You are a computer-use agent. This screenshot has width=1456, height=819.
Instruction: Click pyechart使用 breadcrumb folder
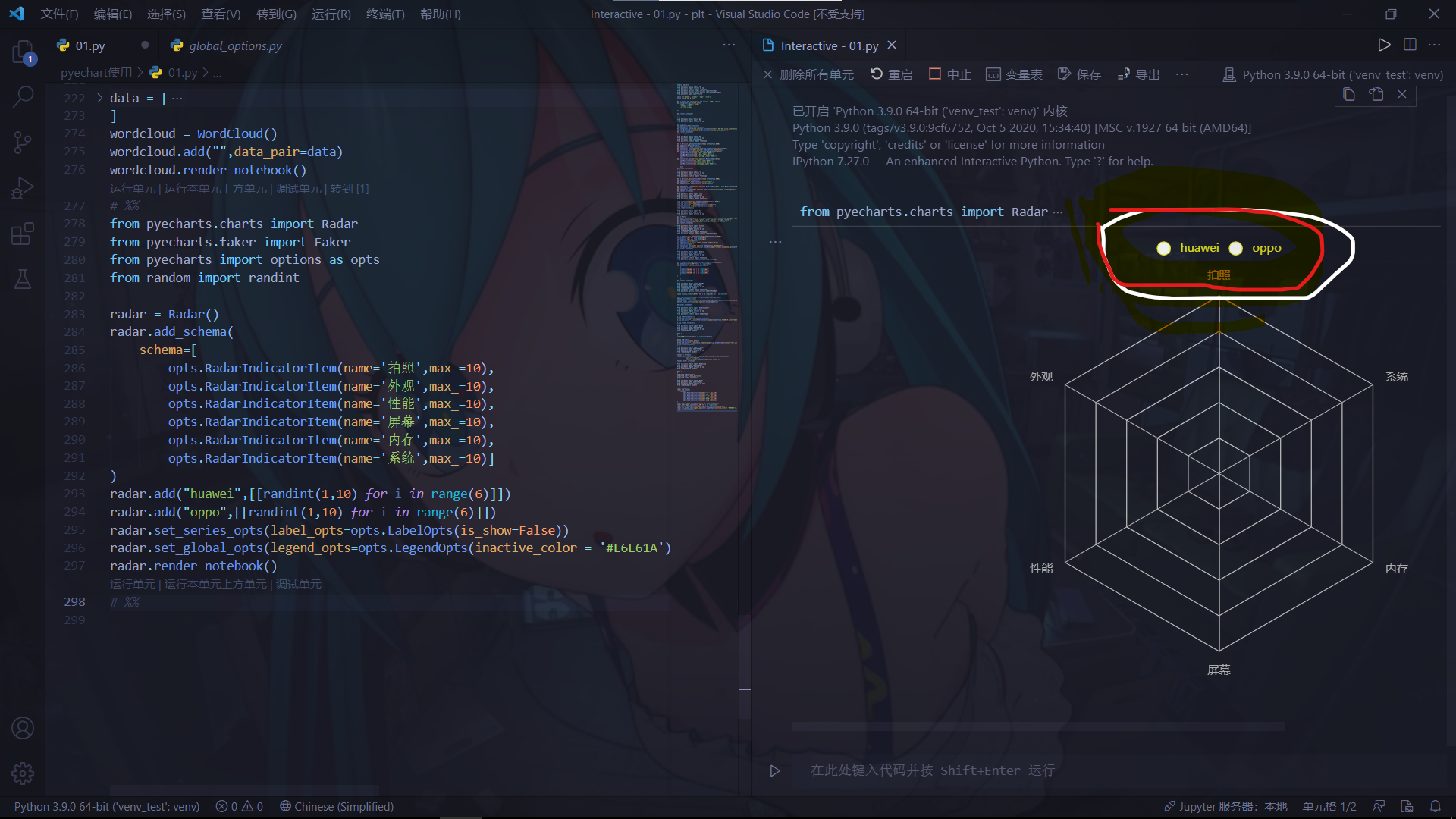[96, 73]
